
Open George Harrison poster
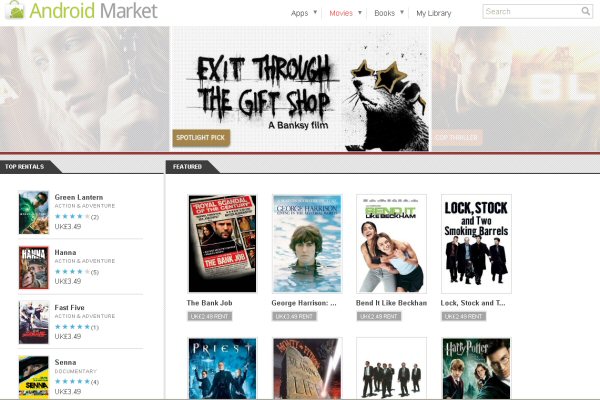click(307, 244)
